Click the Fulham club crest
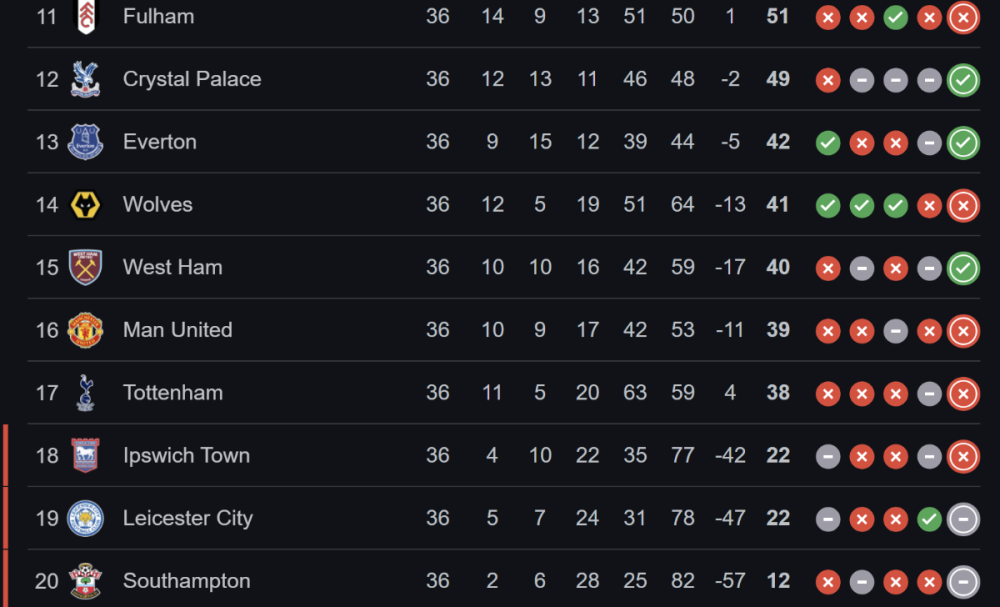Viewport: 1000px width, 607px height. tap(85, 15)
